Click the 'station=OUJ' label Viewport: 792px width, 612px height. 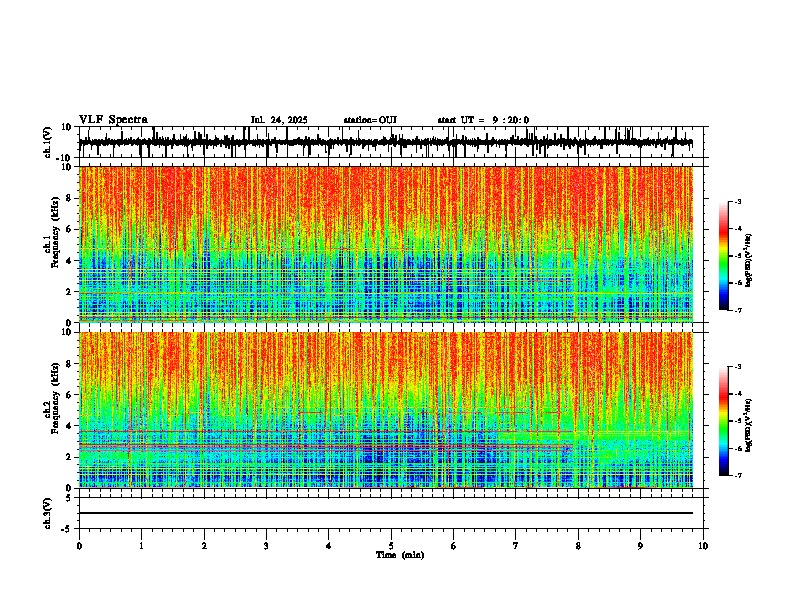click(x=370, y=120)
